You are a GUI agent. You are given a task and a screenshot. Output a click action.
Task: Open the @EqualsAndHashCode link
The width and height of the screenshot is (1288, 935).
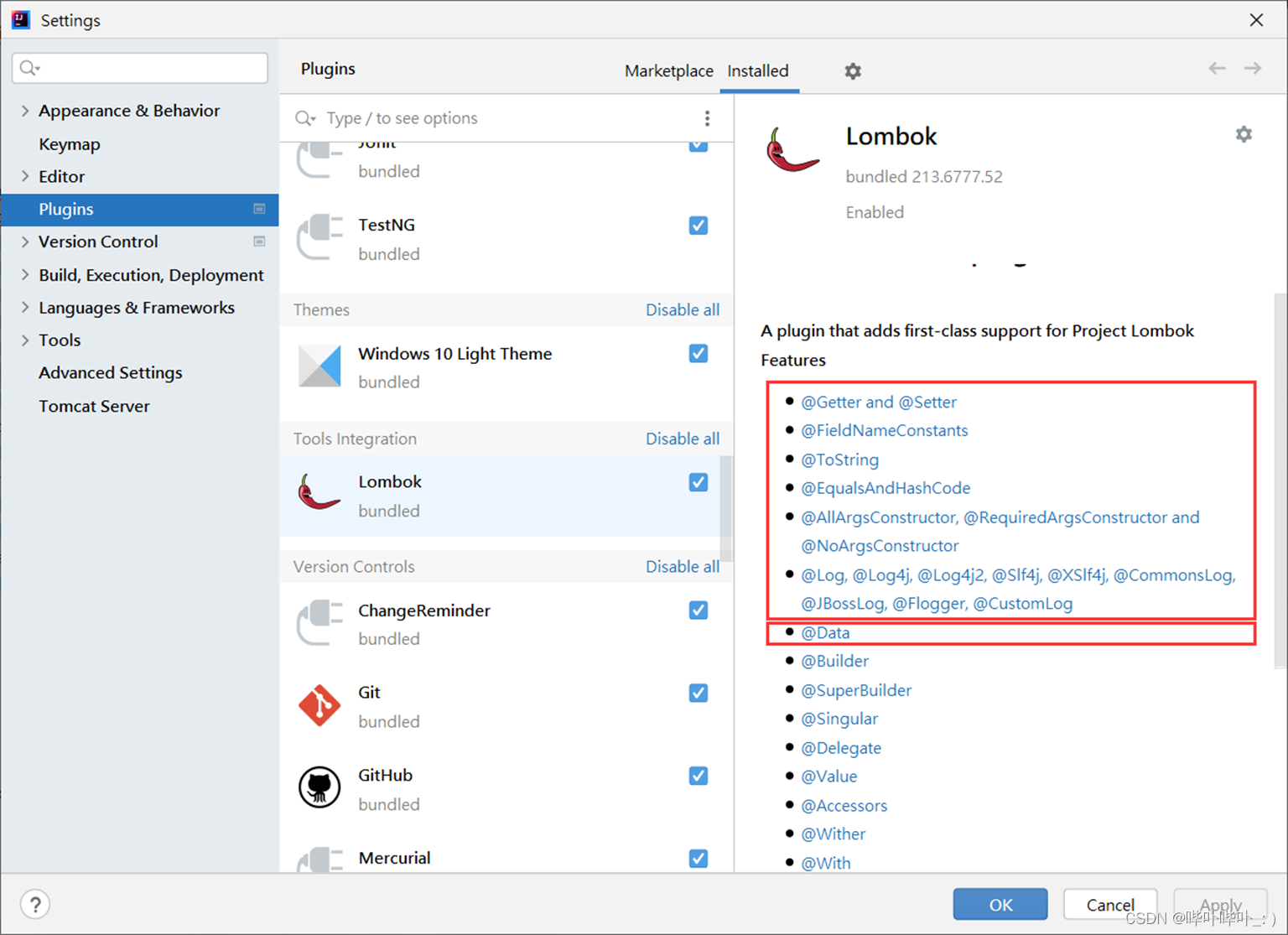point(885,488)
